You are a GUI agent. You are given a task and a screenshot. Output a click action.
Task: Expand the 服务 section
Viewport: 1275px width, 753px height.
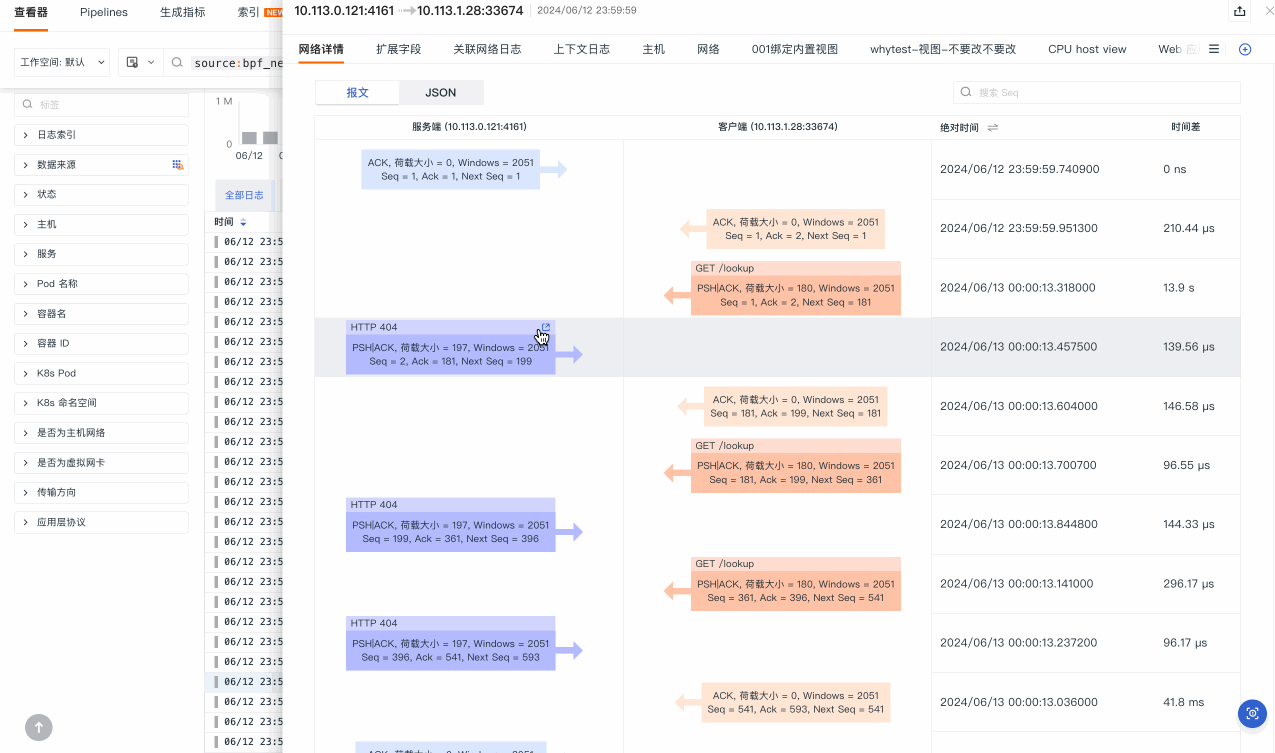[101, 254]
